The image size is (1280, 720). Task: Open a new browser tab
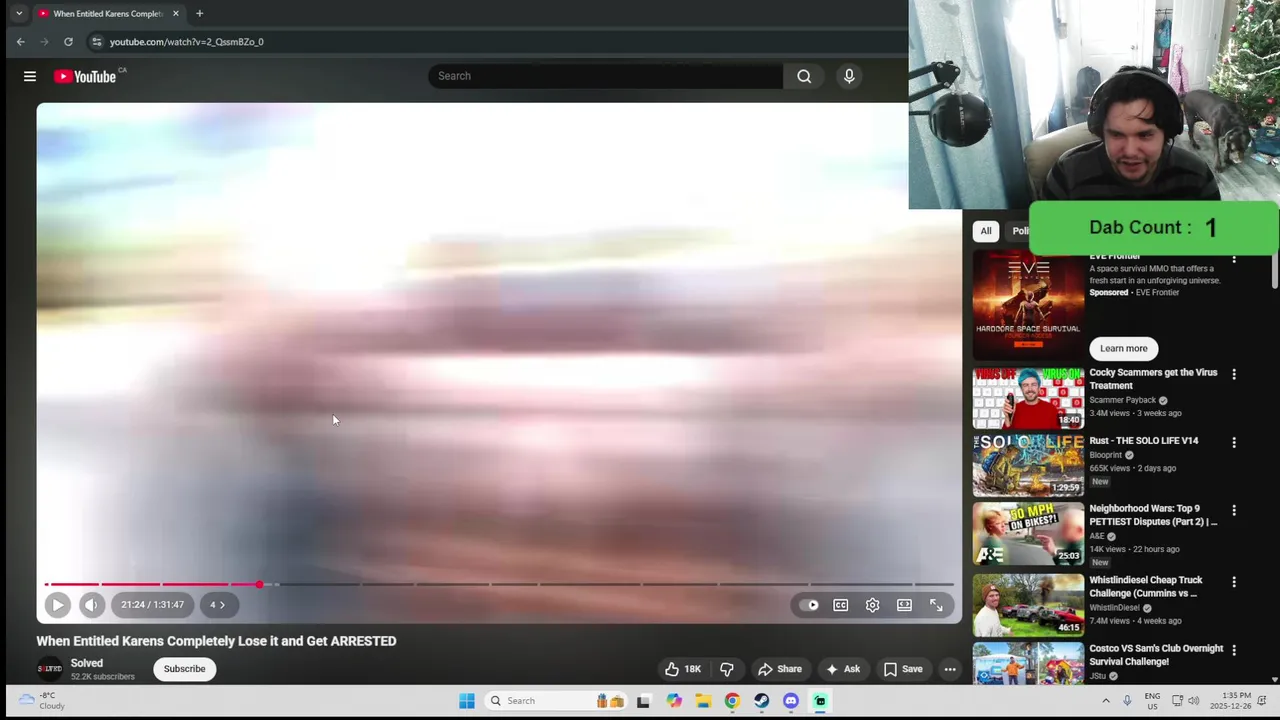[199, 13]
